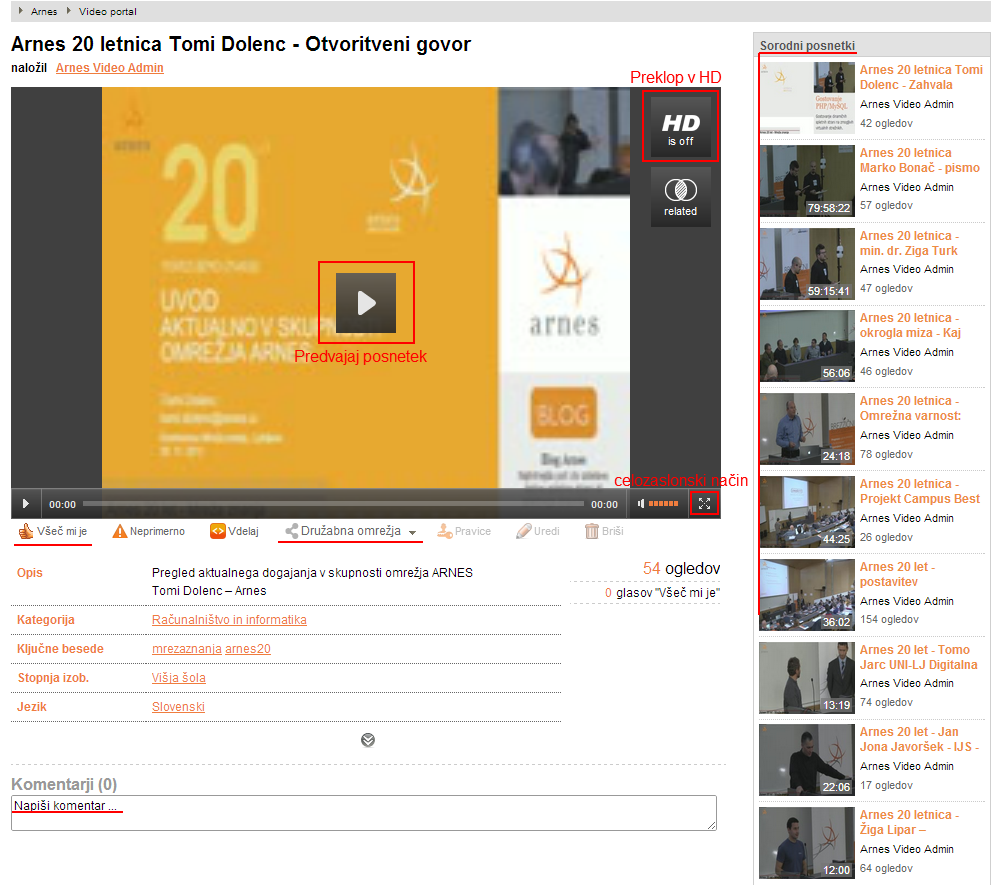Screen dimensions: 1000x885
Task: Click the Pravice permissions button
Action: pyautogui.click(x=464, y=531)
